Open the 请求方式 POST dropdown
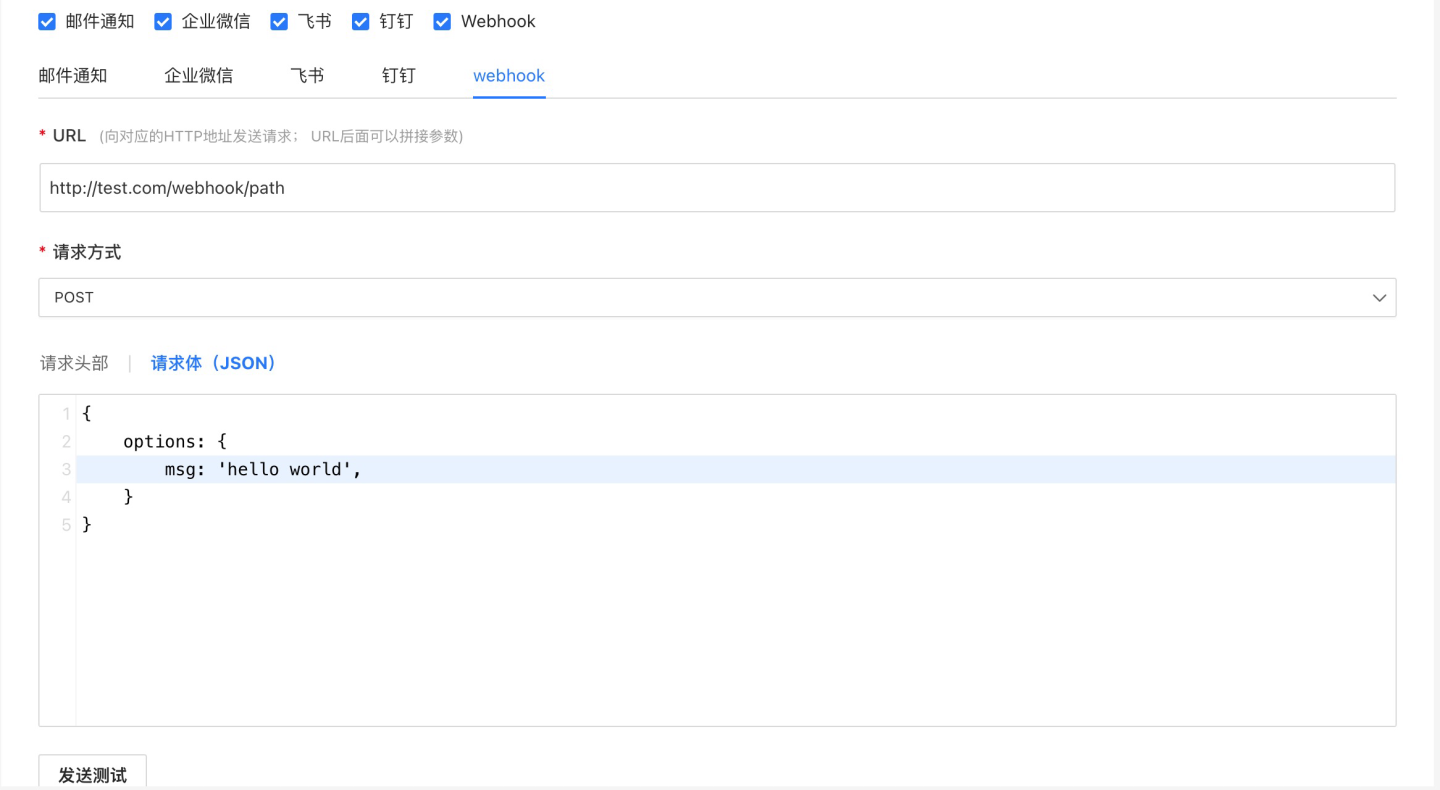Viewport: 1440px width, 790px height. [700, 298]
